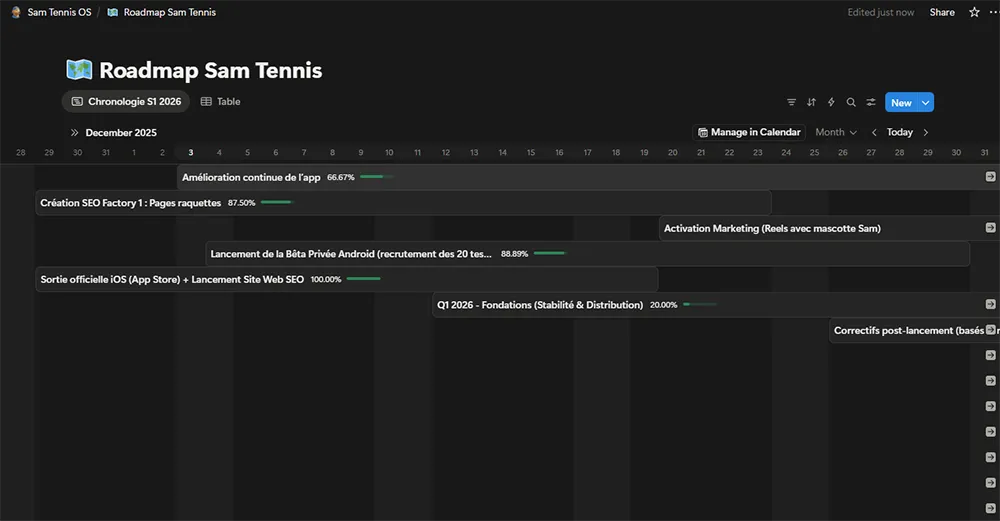Click Manage in Calendar button
1000x521 pixels.
[749, 132]
